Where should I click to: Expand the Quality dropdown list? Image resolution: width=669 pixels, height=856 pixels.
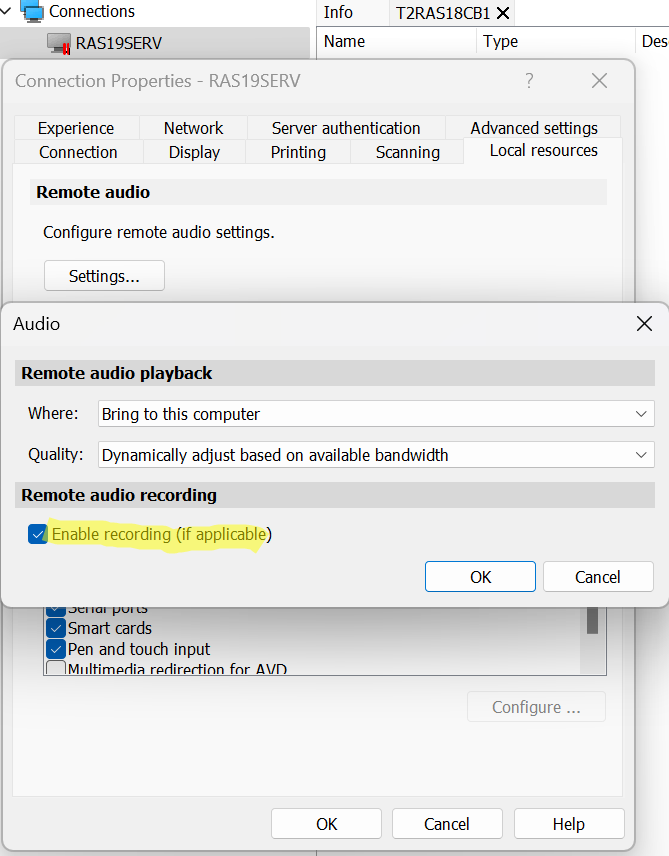pos(376,454)
